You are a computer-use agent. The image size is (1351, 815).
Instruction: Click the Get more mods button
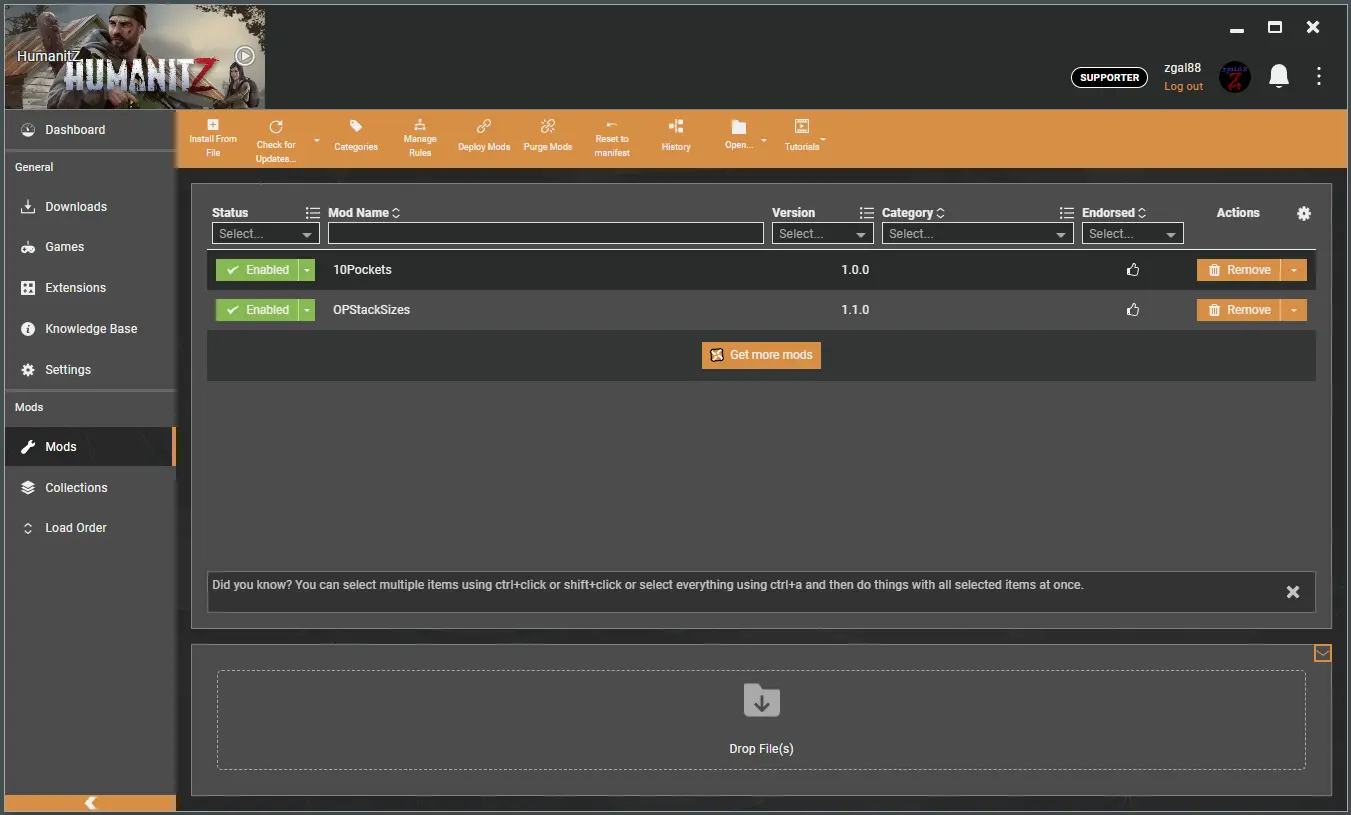coord(761,355)
